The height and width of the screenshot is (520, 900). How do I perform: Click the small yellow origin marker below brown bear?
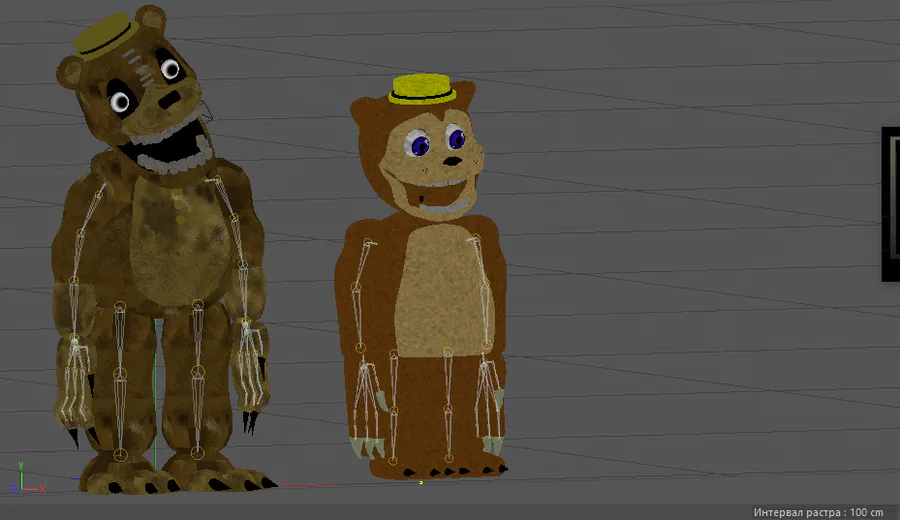click(x=420, y=483)
